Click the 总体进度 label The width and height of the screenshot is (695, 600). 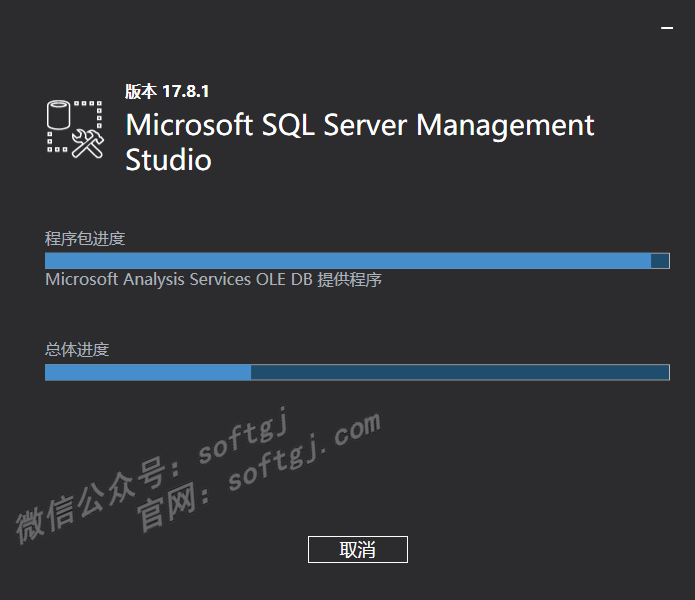(x=77, y=350)
